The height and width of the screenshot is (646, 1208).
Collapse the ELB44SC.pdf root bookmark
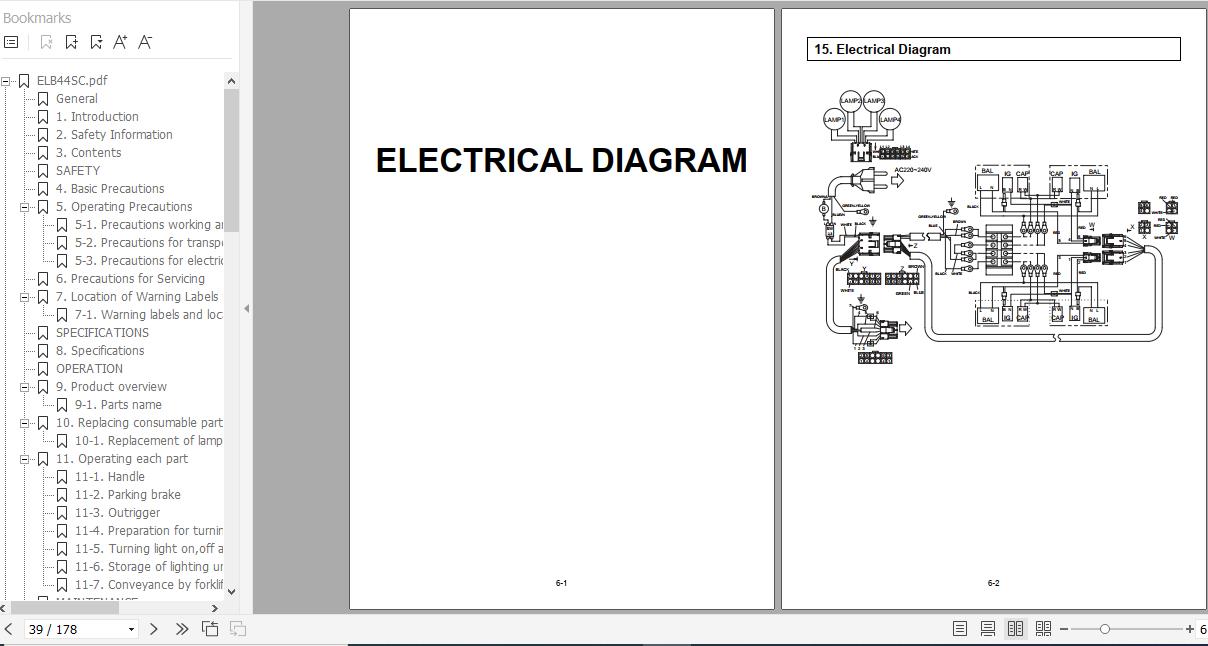click(5, 81)
